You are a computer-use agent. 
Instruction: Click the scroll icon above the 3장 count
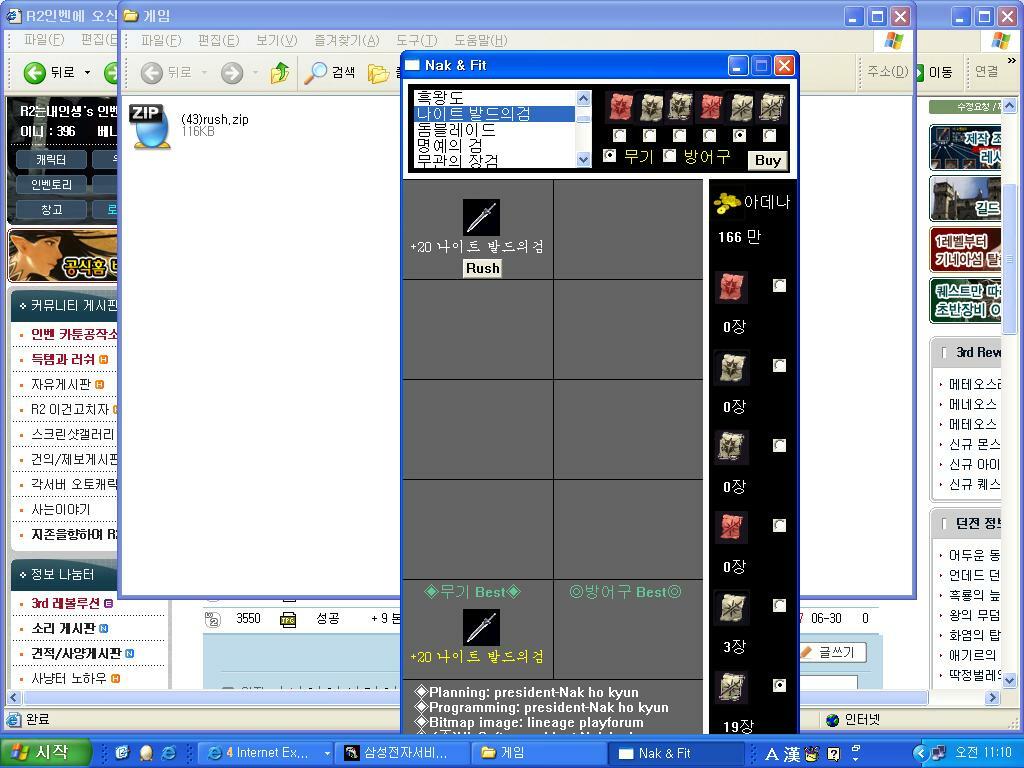click(731, 607)
